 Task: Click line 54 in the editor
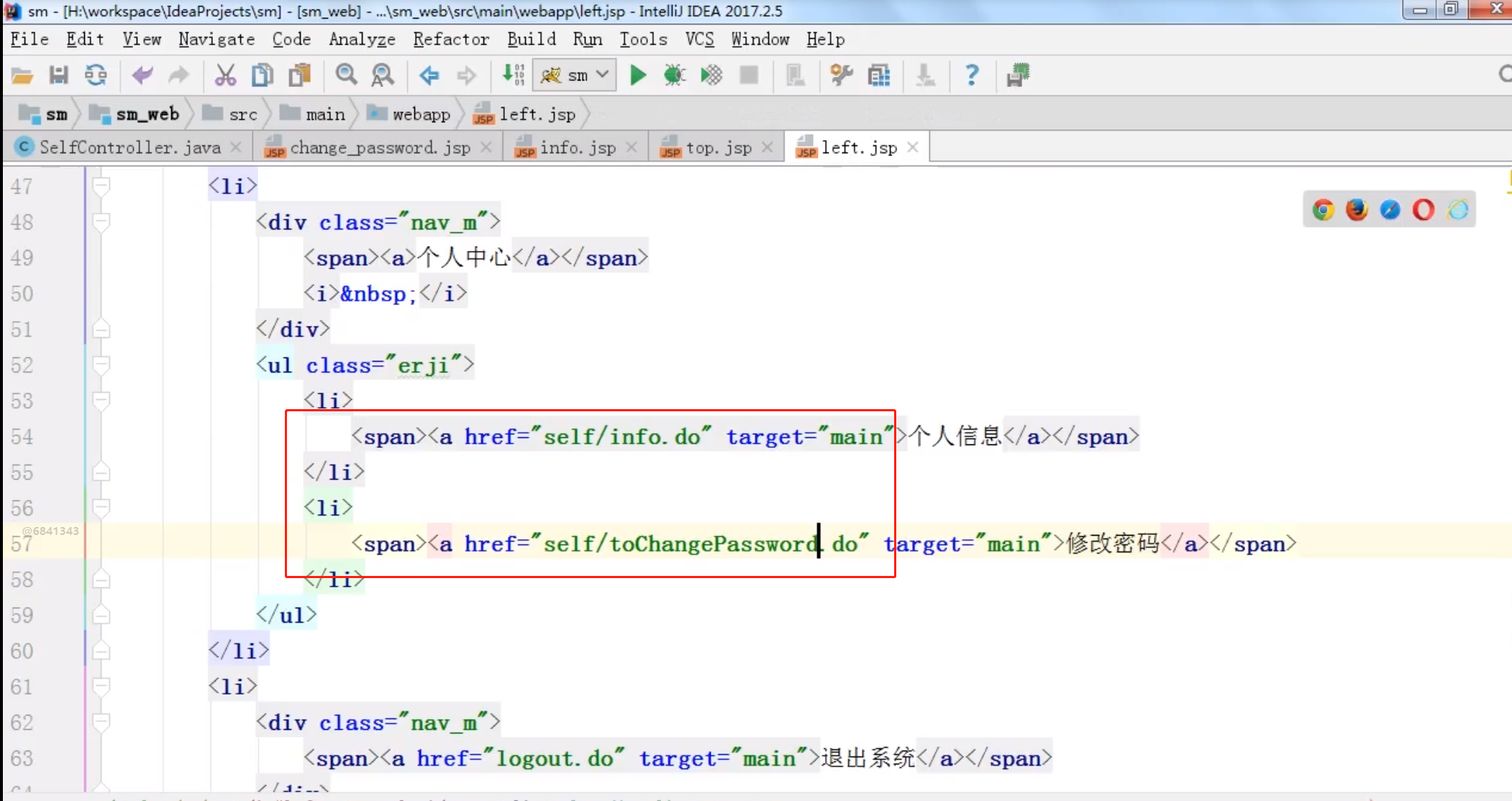719,436
